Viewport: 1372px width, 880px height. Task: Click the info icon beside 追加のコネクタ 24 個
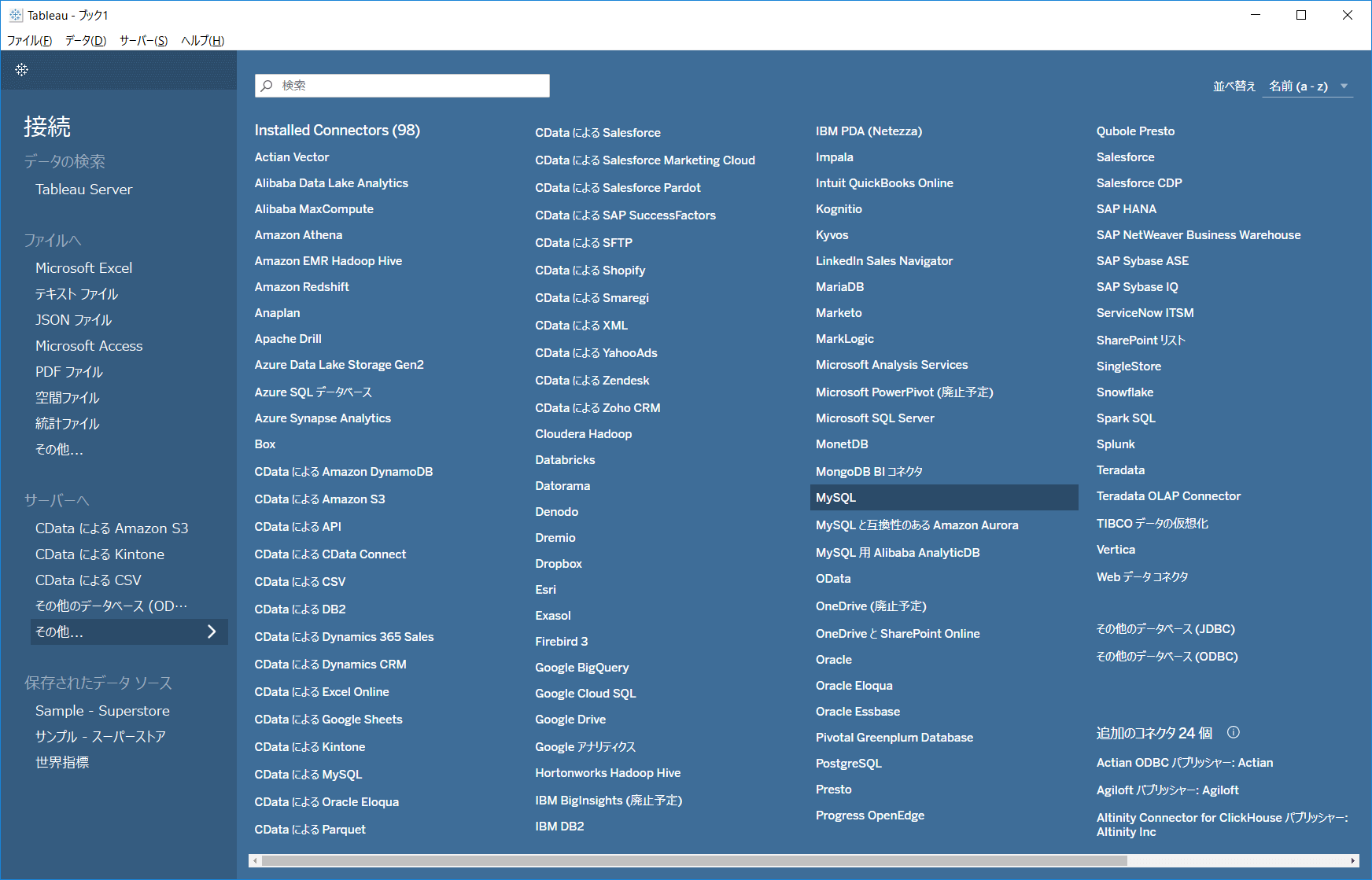click(1234, 732)
